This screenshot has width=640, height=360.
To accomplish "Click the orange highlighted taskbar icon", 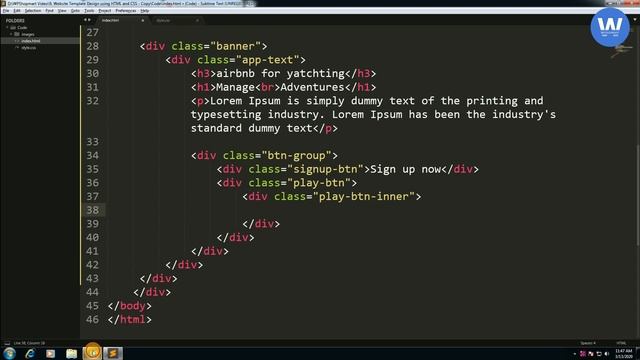I will 92,353.
